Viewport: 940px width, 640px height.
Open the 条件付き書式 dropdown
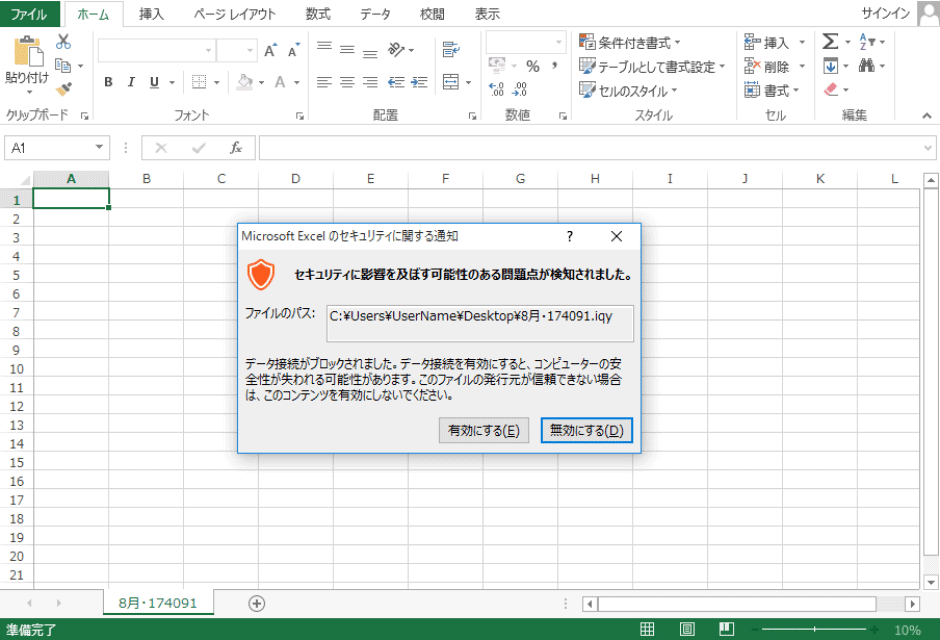click(630, 42)
